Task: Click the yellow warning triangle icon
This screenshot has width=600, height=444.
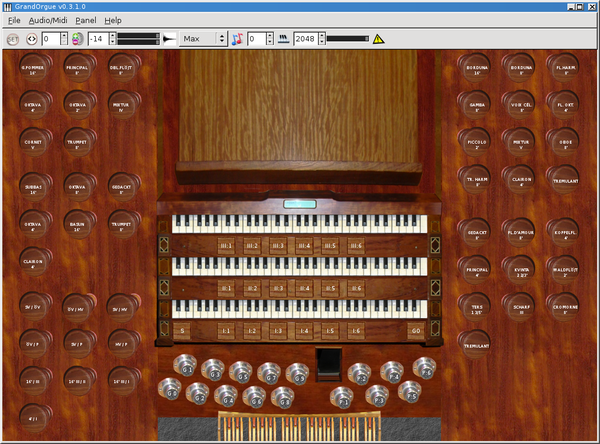Action: pos(378,39)
